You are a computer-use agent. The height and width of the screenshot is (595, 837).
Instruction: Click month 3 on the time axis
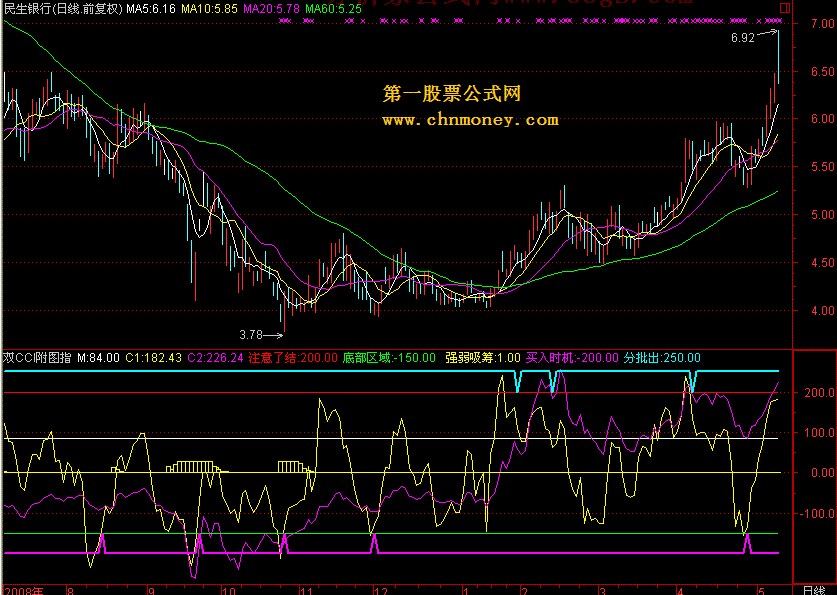(603, 591)
